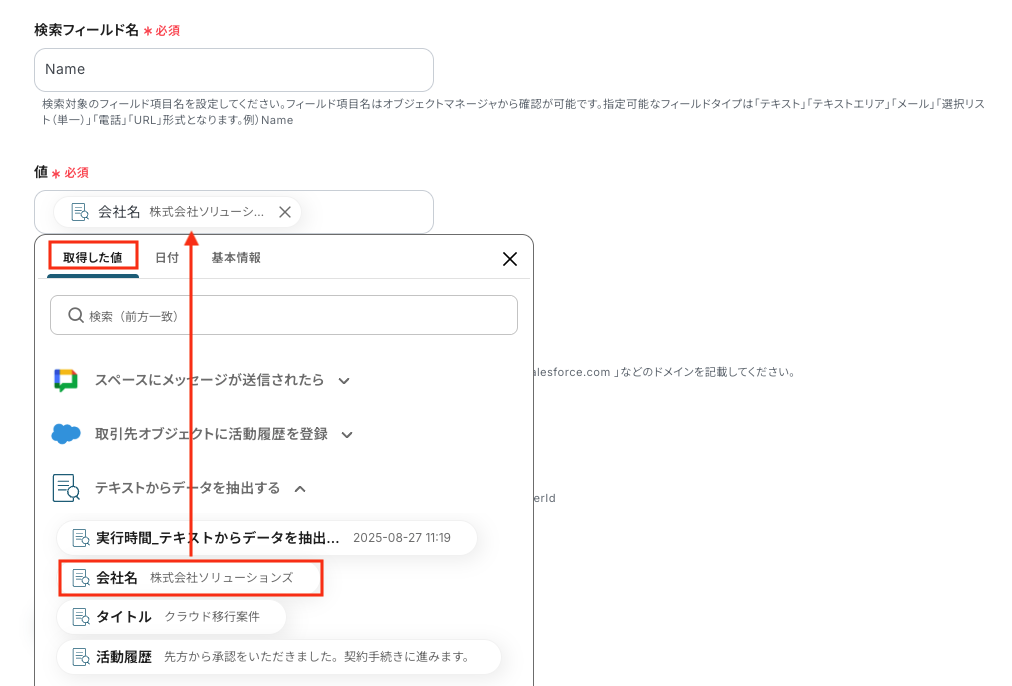Click the 値 field label

pos(41,172)
